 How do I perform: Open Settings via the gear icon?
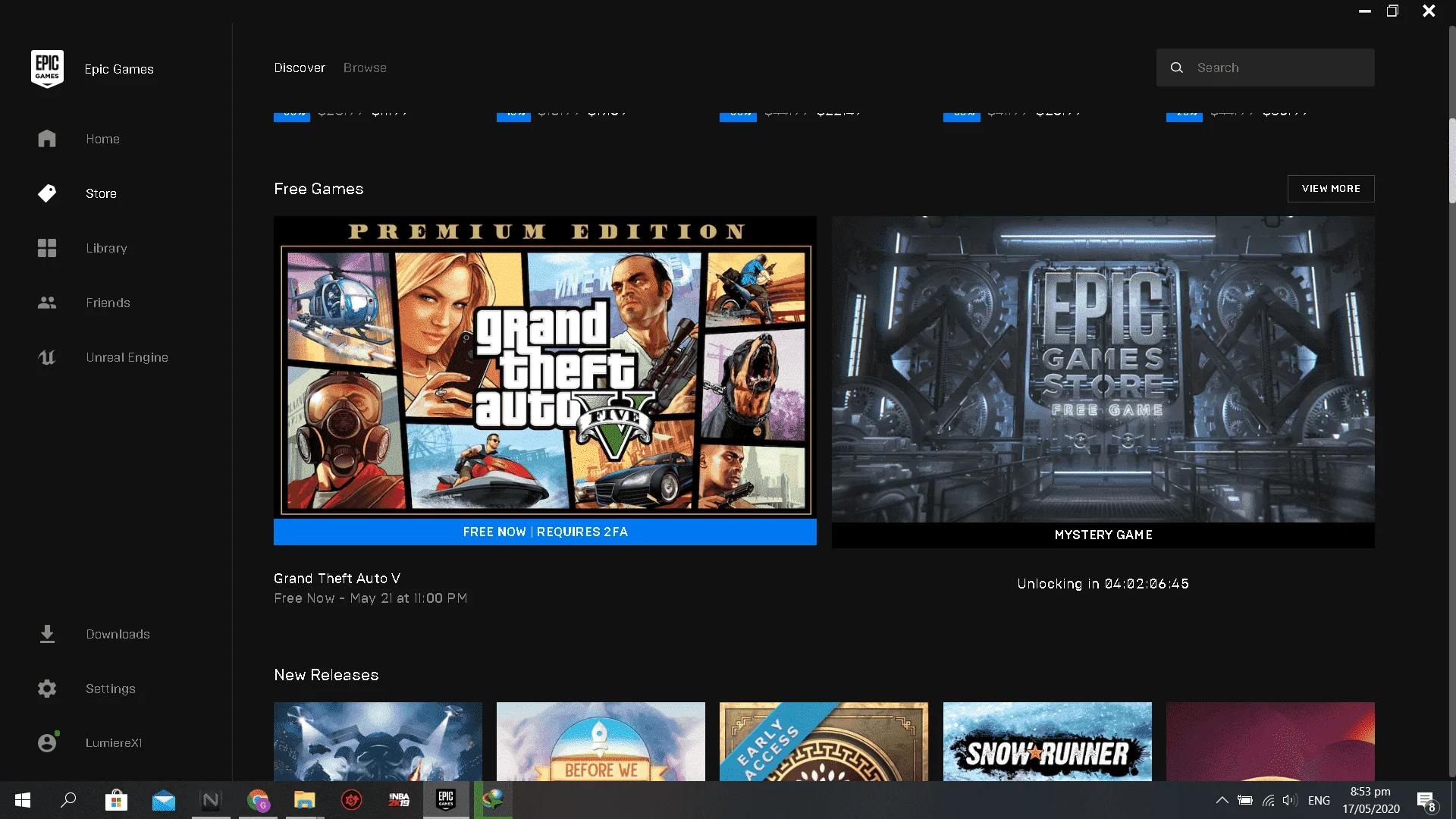(47, 689)
